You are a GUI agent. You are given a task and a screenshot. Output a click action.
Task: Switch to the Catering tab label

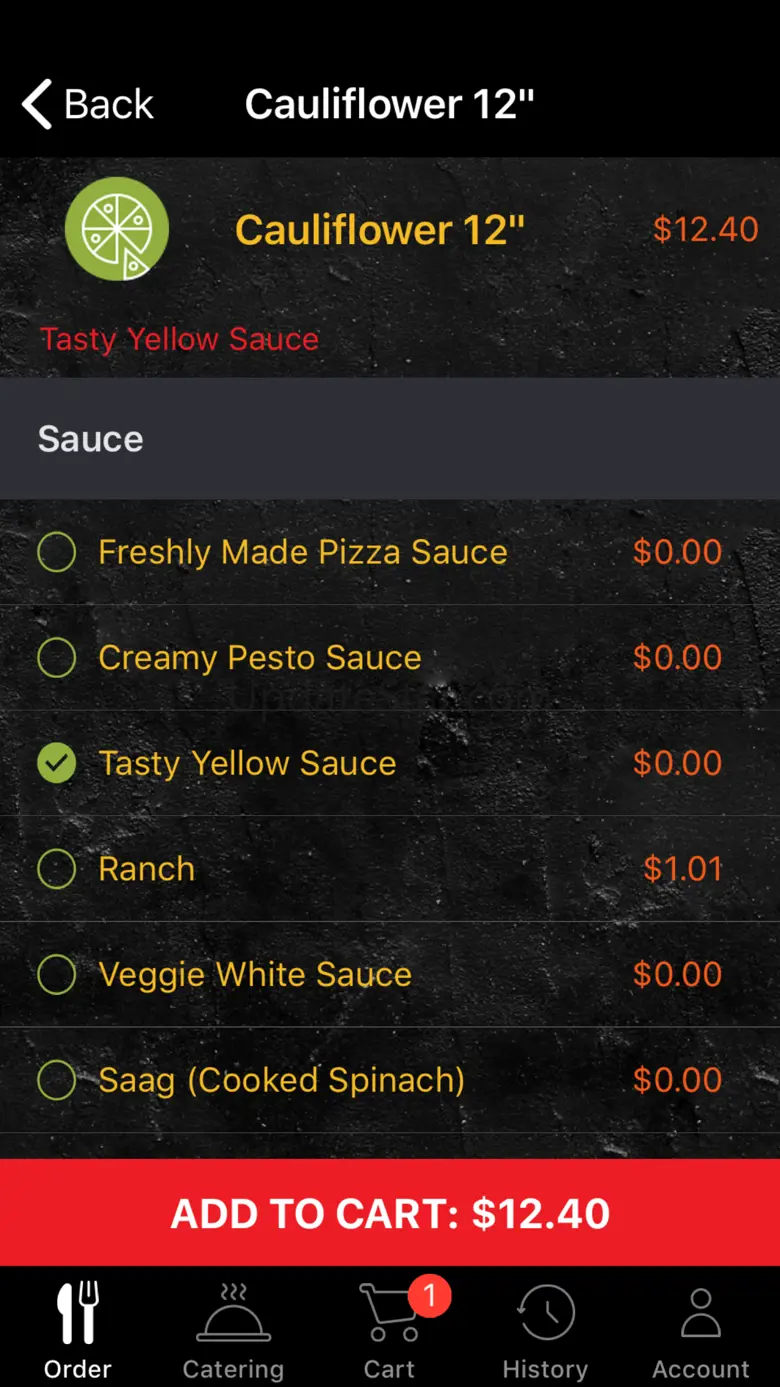233,1369
